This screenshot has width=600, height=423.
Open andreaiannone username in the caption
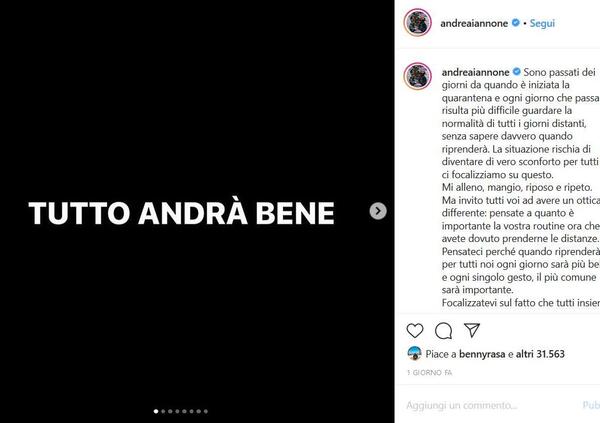point(475,72)
